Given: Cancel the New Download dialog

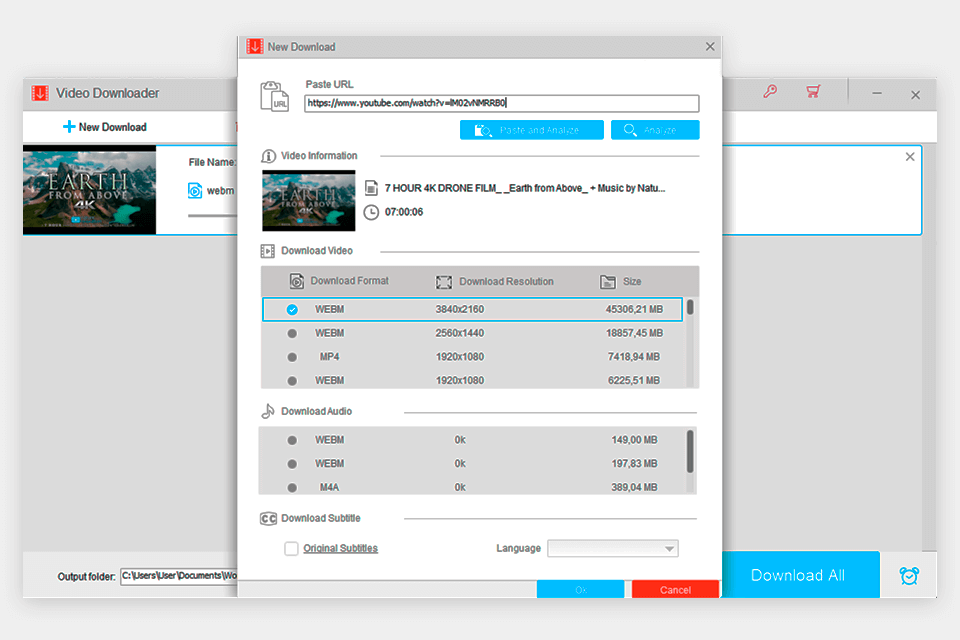Looking at the screenshot, I should [675, 589].
